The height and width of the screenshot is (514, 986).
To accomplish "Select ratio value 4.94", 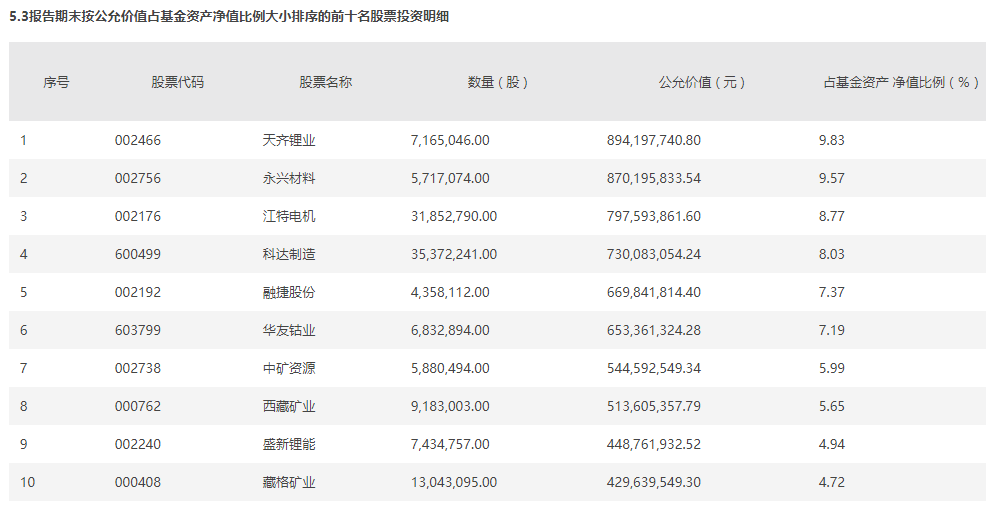I will (831, 445).
